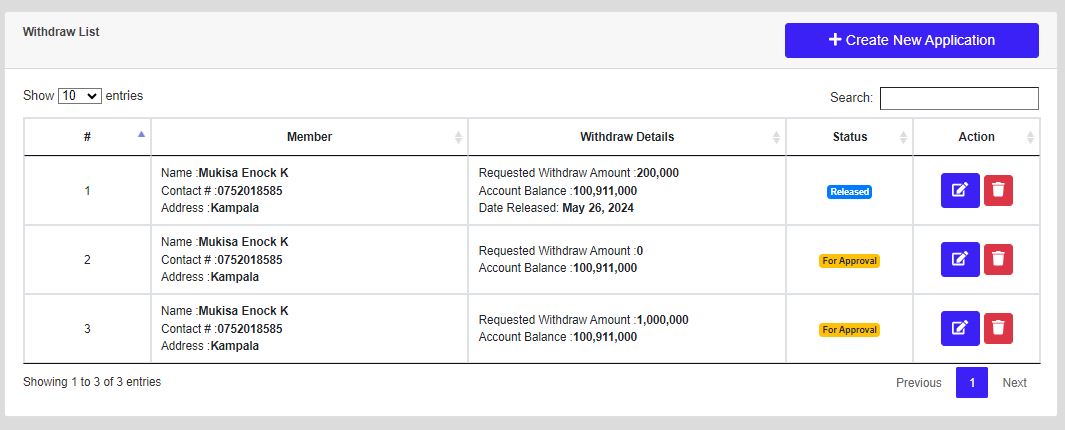
Task: Focus the Search input field
Action: coord(958,98)
